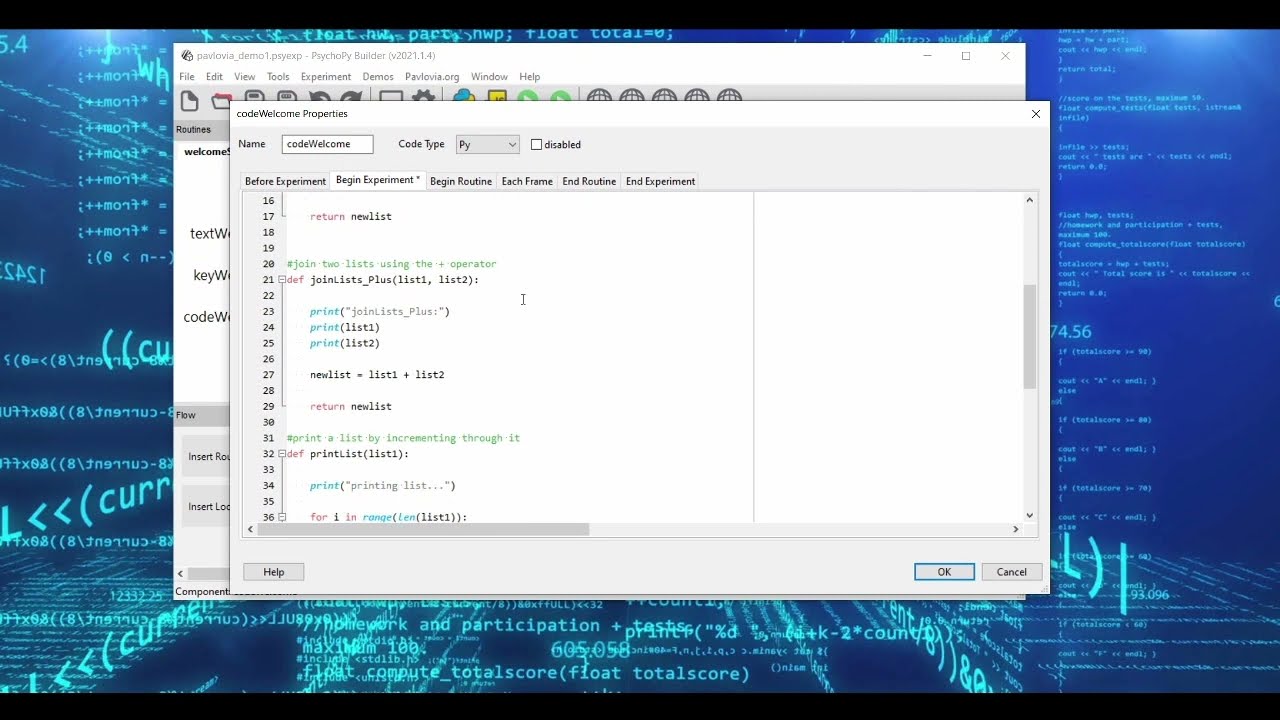
Task: Click the Redo arrow icon in Builder toolbar
Action: [x=351, y=97]
